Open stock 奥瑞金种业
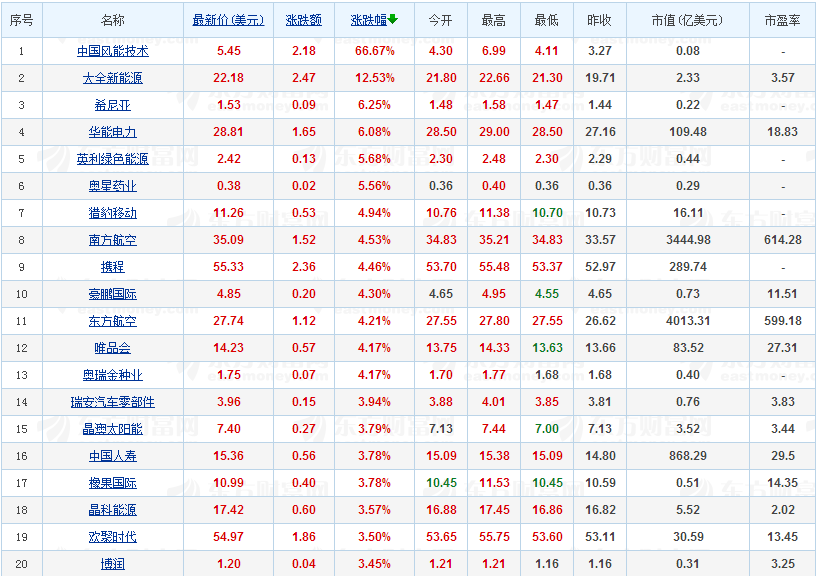 point(113,375)
